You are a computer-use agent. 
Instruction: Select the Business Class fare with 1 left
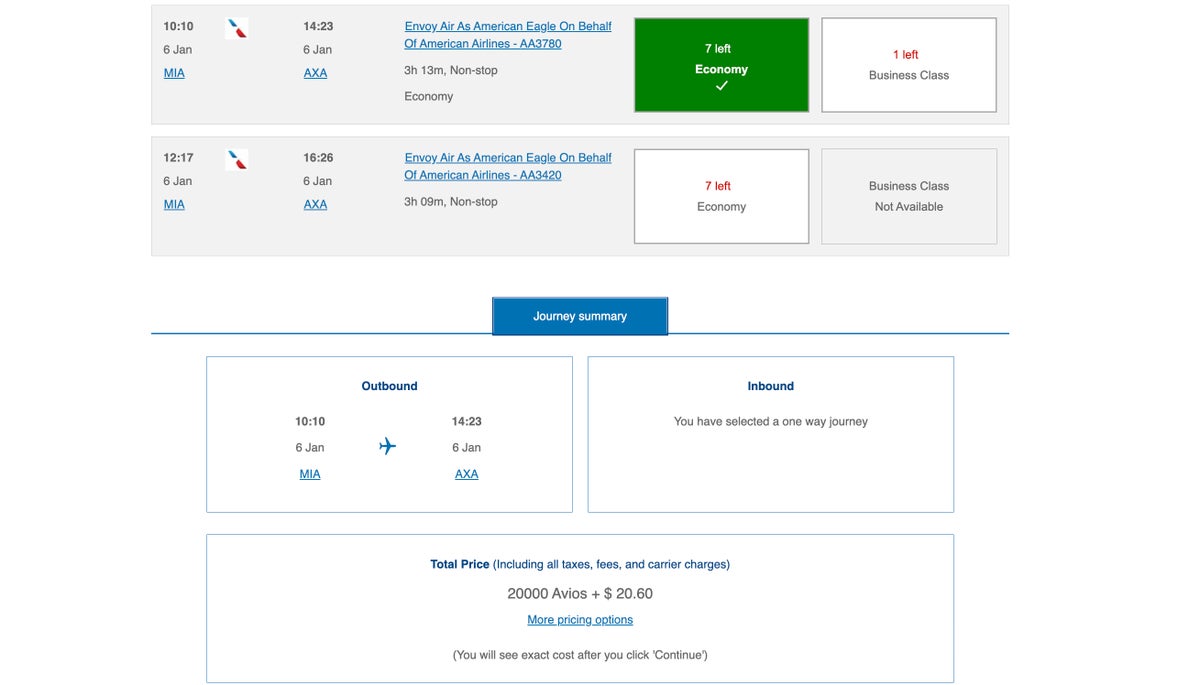coord(908,64)
